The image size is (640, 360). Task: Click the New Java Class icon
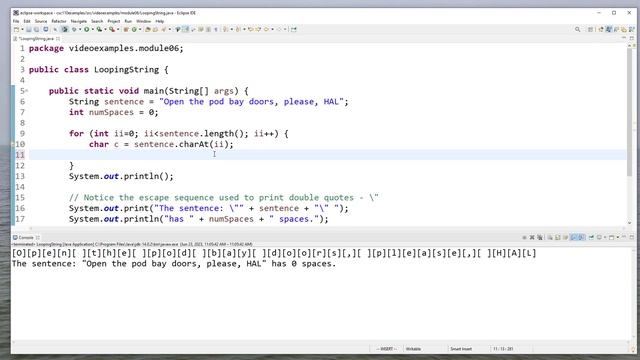(134, 29)
